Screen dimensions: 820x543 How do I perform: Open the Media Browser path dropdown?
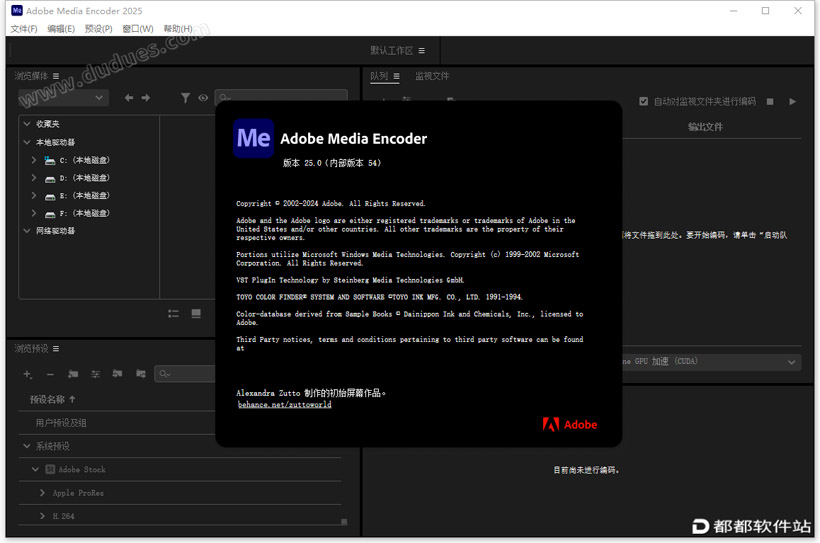(63, 98)
